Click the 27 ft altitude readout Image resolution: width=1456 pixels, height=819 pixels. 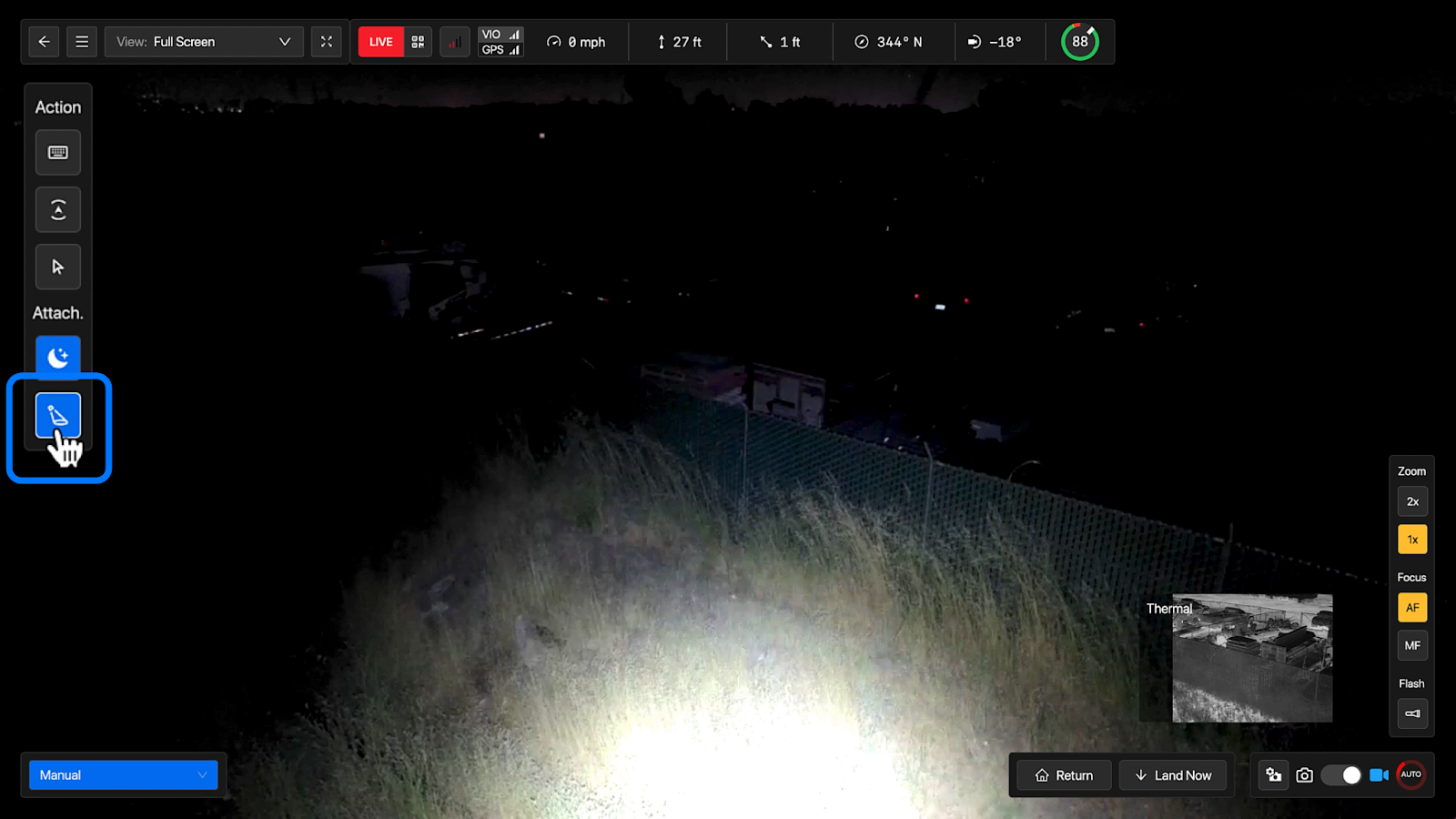679,42
